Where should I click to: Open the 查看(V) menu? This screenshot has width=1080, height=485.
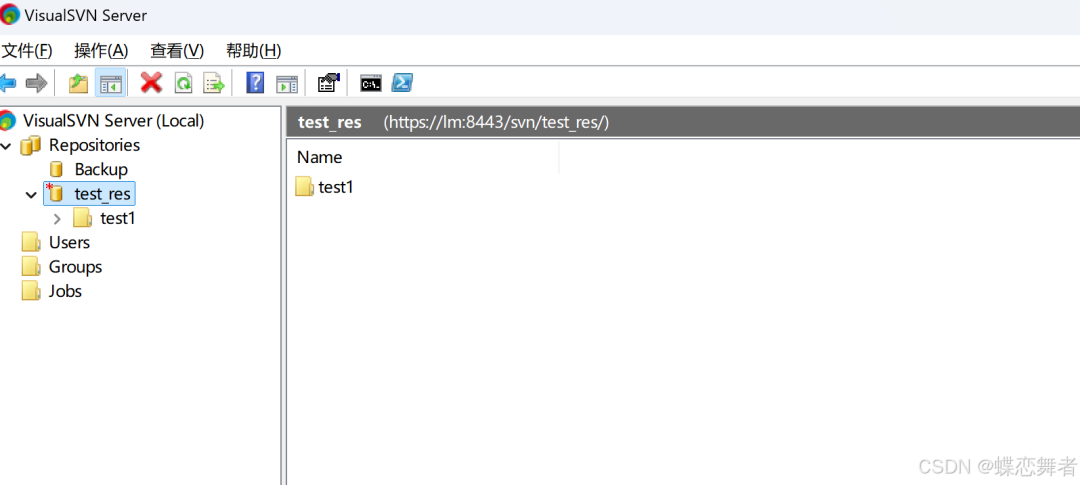point(178,51)
